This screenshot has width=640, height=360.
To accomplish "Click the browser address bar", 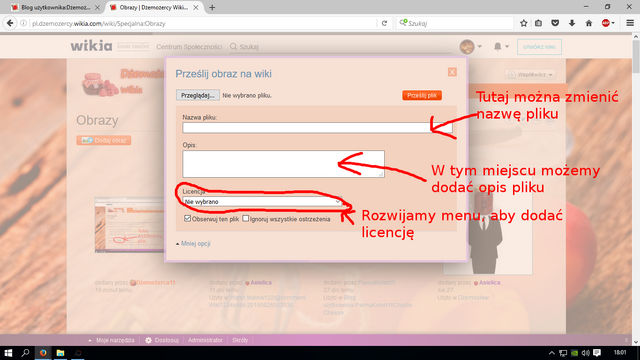I will 203,23.
